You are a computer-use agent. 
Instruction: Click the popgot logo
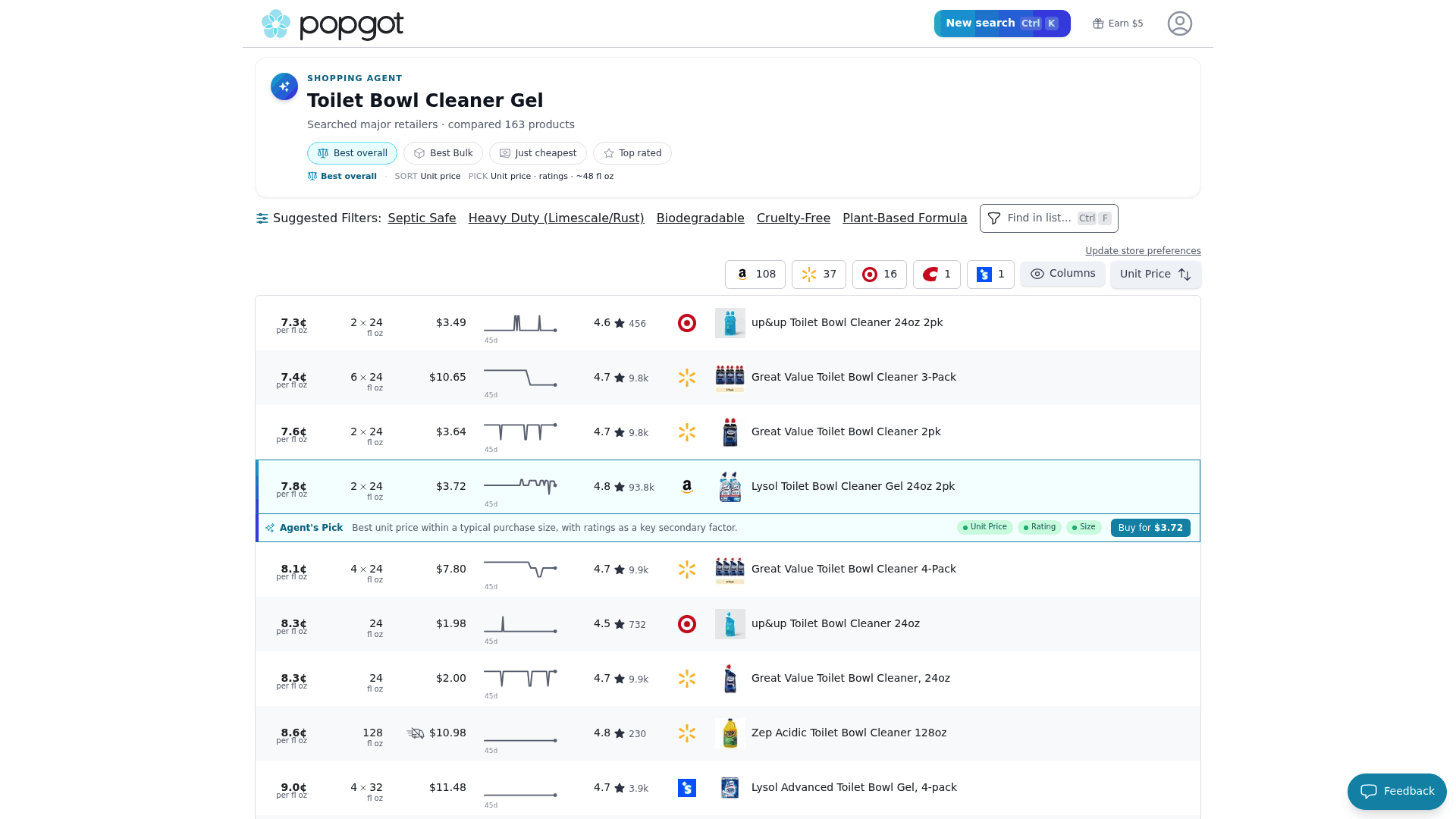[332, 24]
